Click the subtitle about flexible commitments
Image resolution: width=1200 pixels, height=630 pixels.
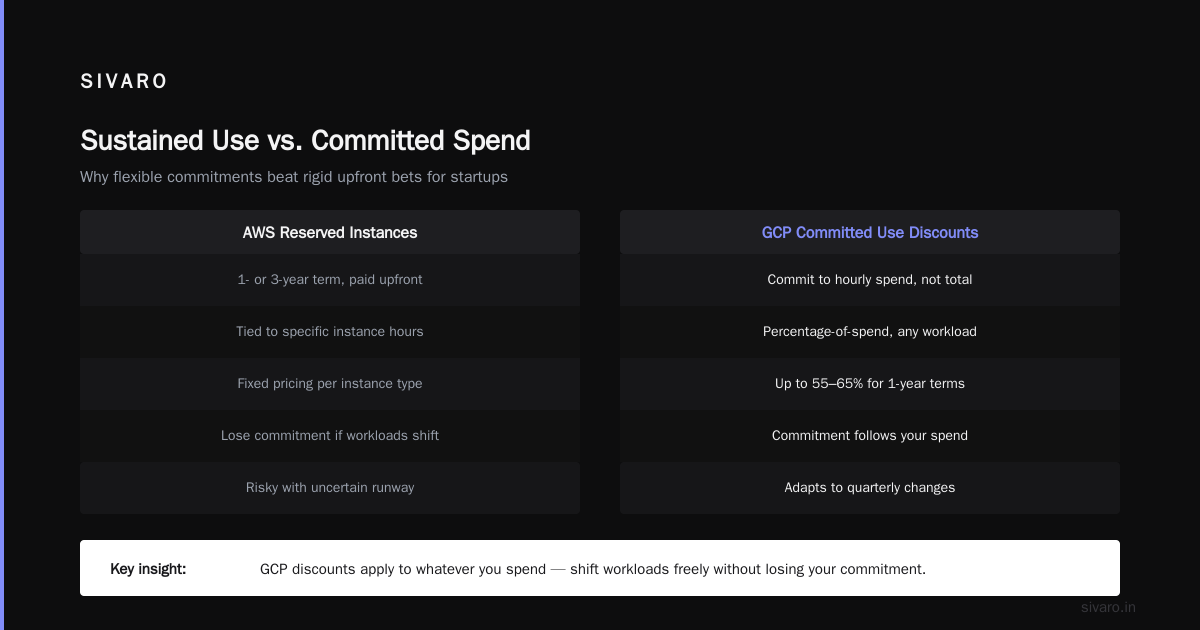[294, 177]
